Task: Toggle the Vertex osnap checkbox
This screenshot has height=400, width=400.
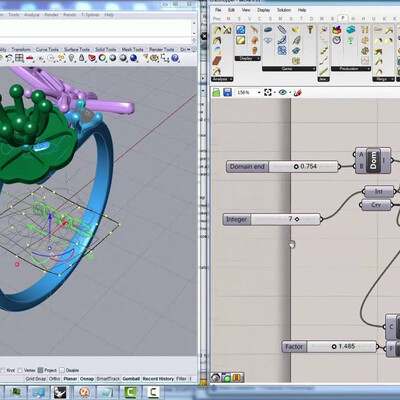Action: click(20, 370)
